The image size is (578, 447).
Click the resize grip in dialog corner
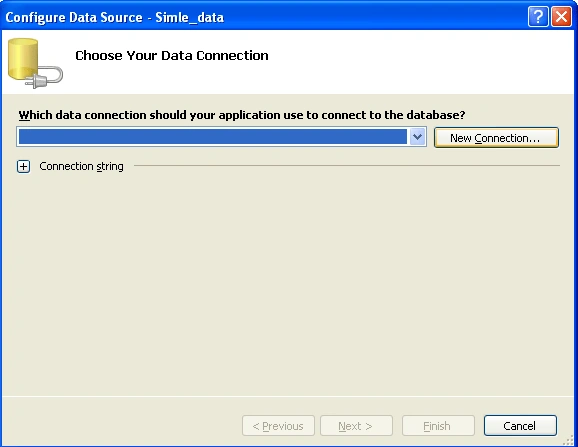570,440
